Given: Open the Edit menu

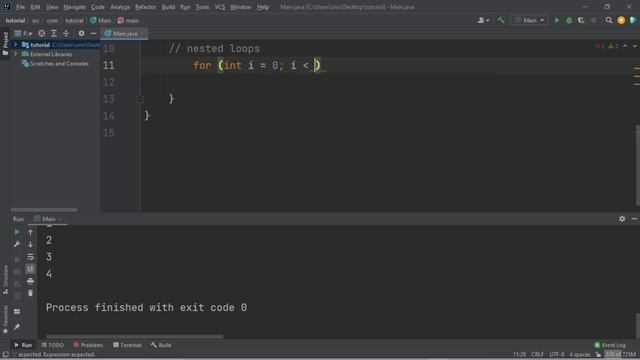Looking at the screenshot, I should pyautogui.click(x=35, y=7).
